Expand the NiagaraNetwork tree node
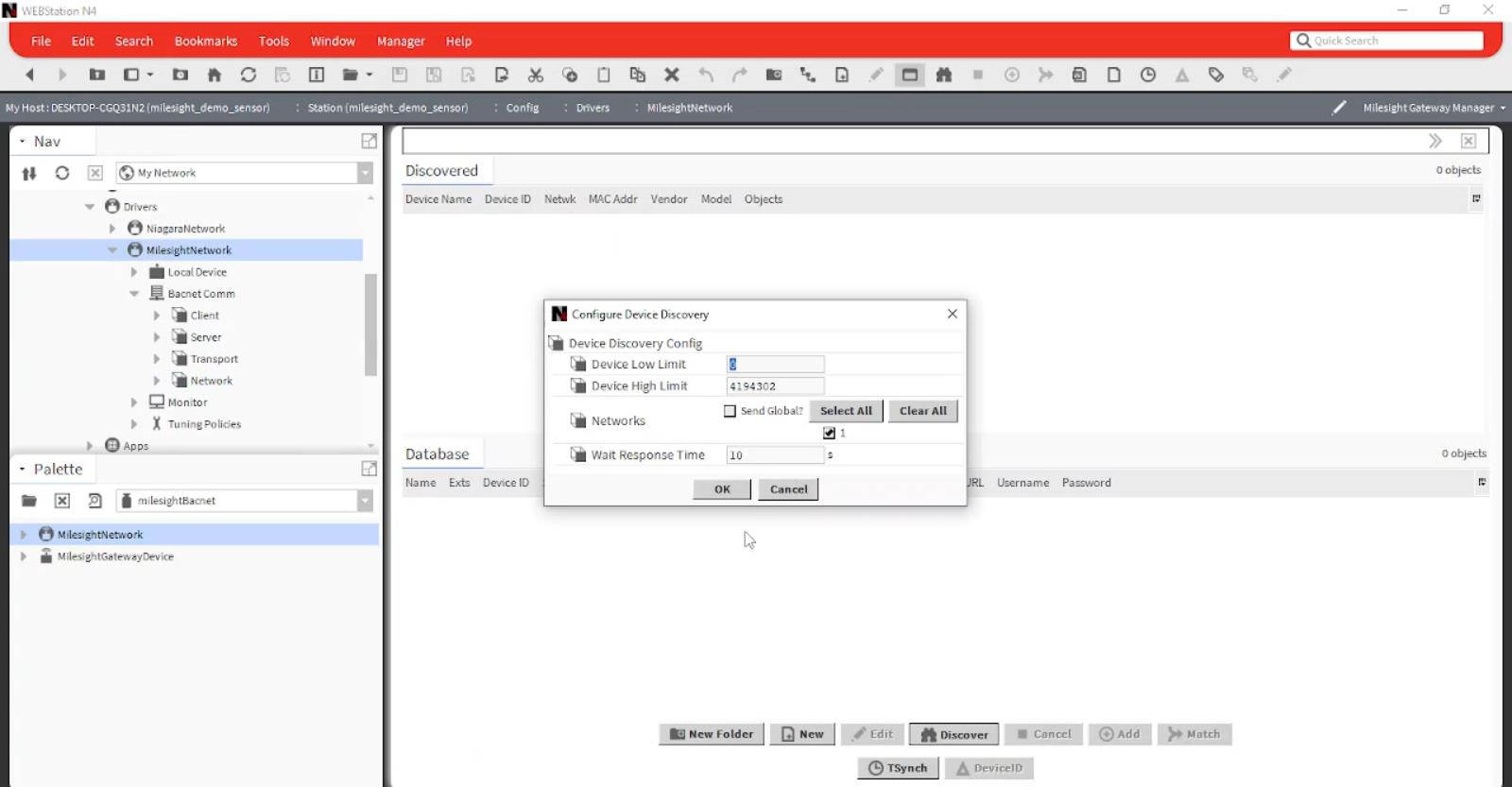 112,229
